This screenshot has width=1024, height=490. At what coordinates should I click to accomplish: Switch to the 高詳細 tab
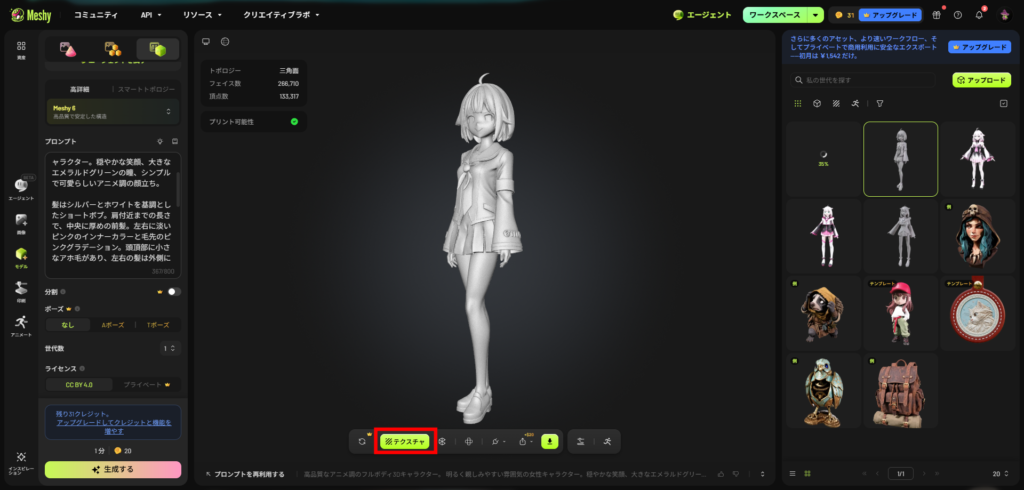coord(78,89)
